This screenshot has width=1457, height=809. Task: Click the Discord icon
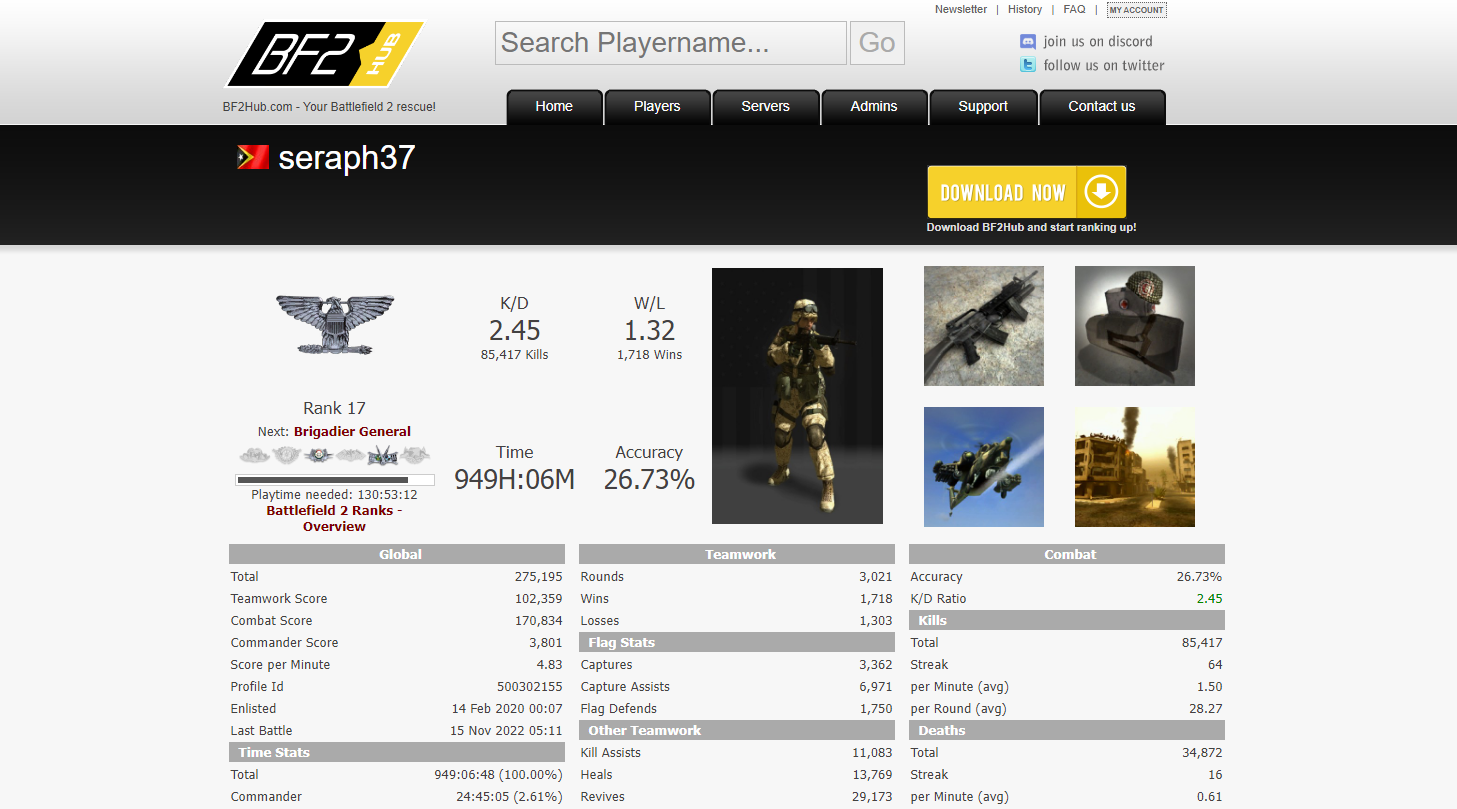pyautogui.click(x=1027, y=41)
